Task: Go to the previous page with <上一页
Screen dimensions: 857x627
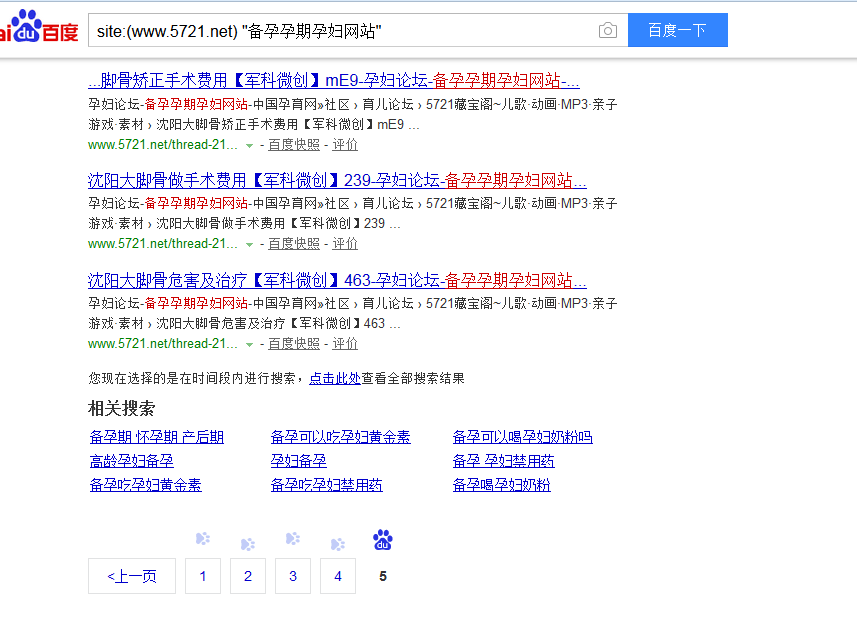Action: 131,576
